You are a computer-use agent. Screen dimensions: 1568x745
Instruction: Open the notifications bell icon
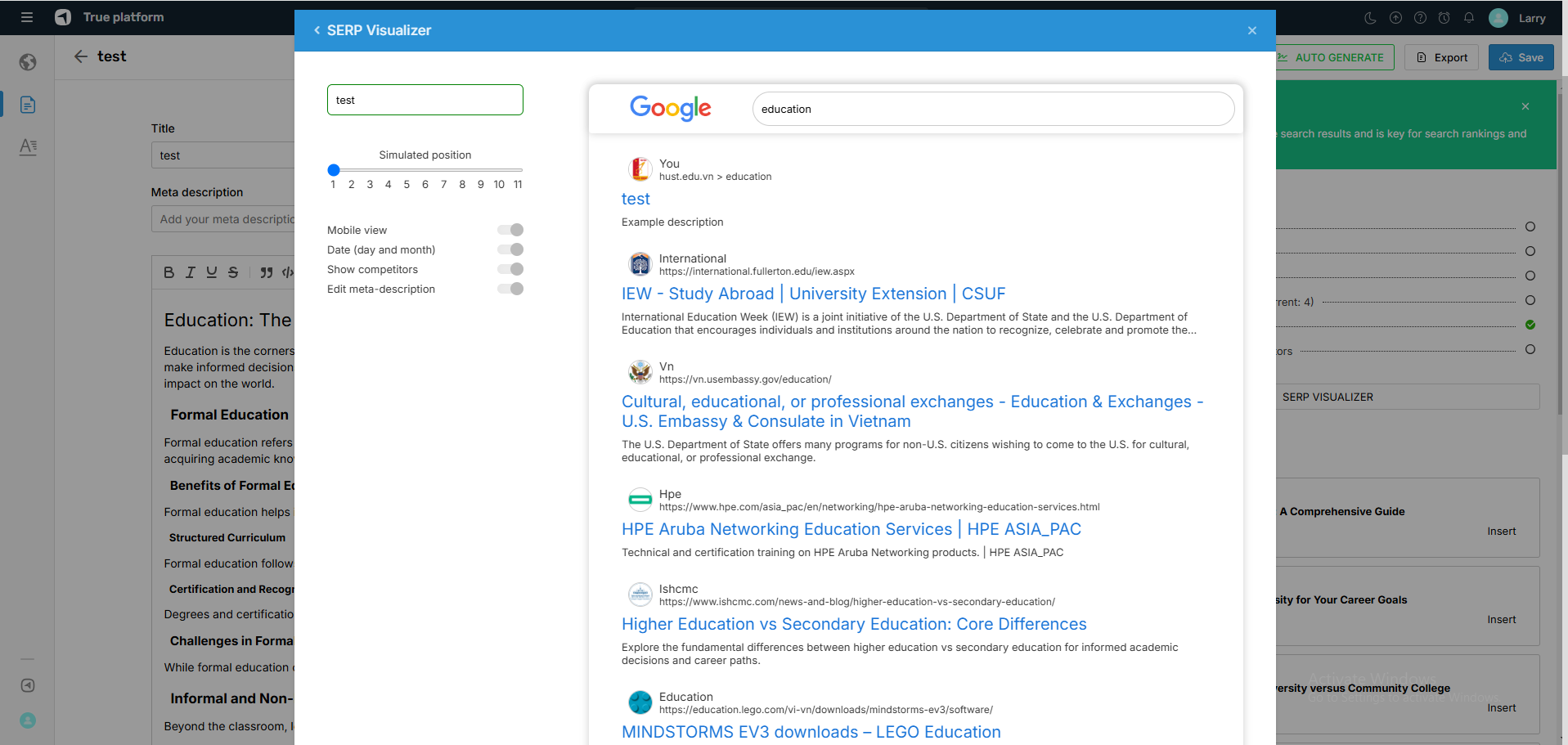(1469, 18)
